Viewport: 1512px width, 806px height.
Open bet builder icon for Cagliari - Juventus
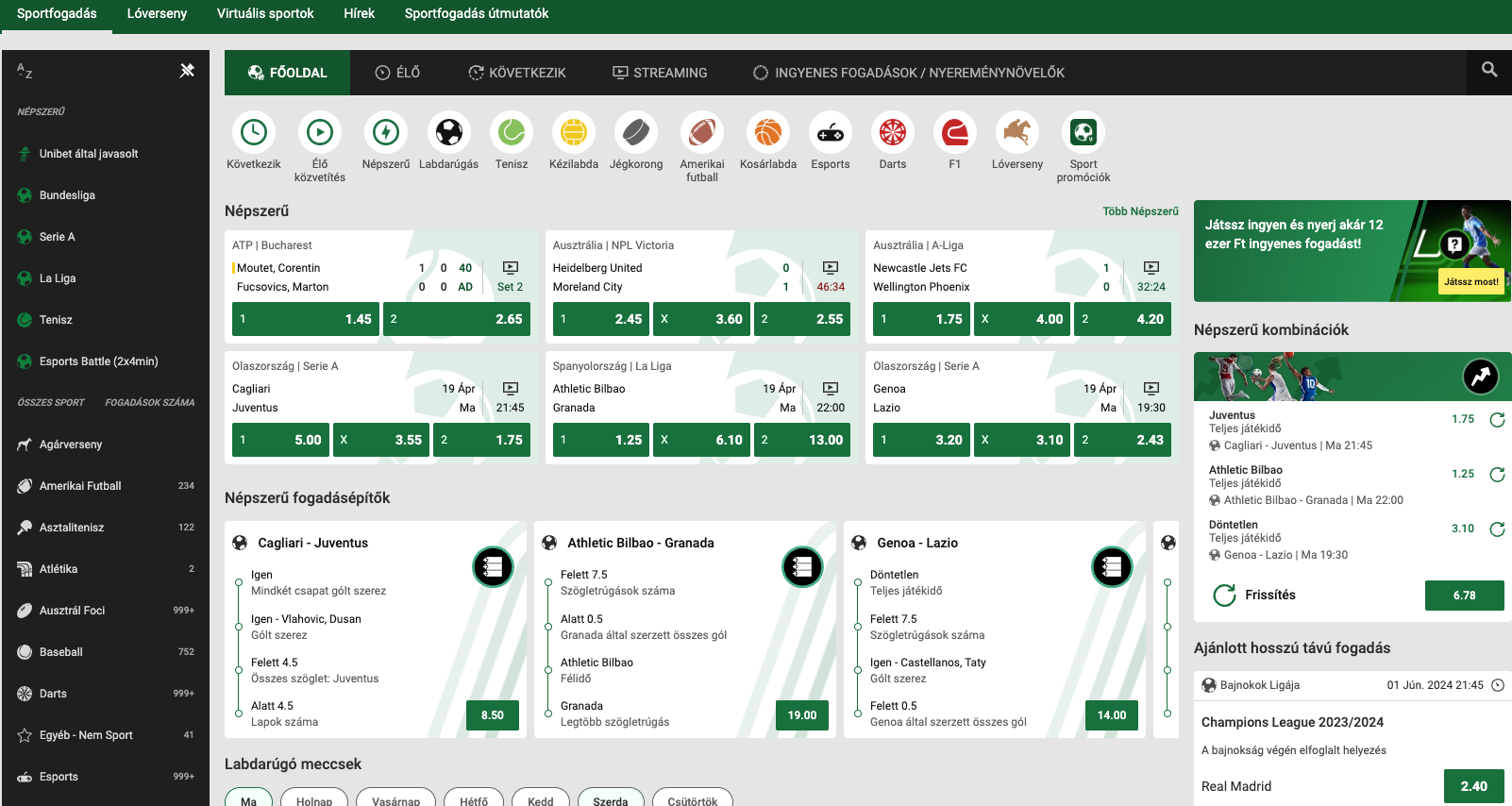pos(493,567)
